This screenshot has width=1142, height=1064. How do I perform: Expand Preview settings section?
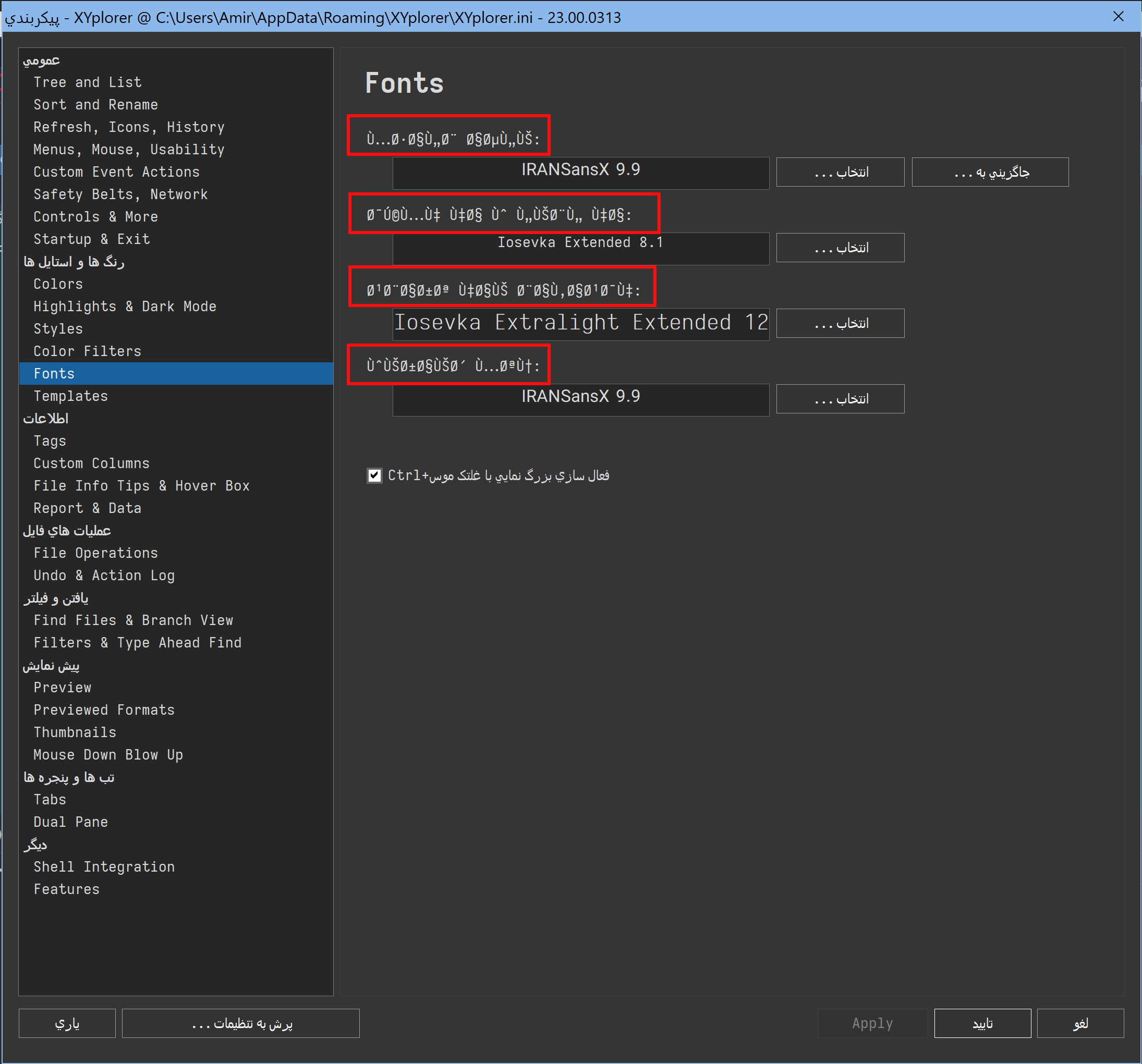pyautogui.click(x=52, y=665)
